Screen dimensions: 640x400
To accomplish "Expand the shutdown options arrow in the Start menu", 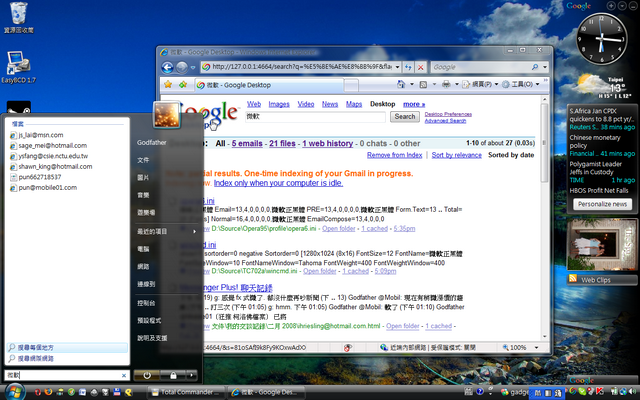I will (x=191, y=375).
